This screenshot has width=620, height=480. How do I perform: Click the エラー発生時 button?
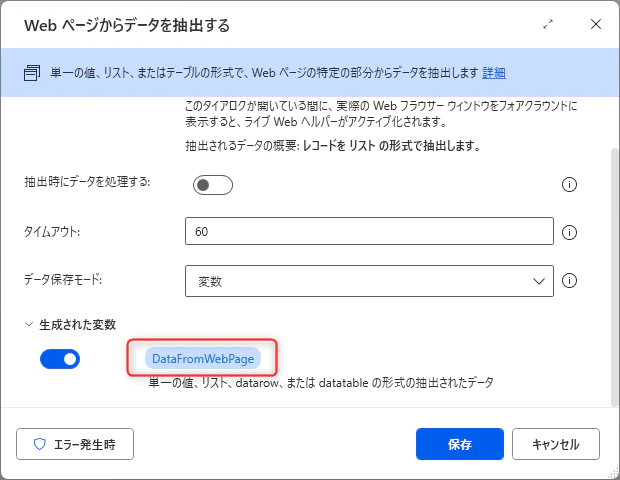coord(75,444)
